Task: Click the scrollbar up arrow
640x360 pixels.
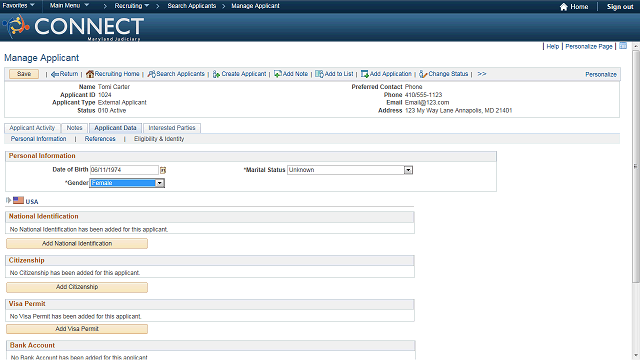Action: 636,46
